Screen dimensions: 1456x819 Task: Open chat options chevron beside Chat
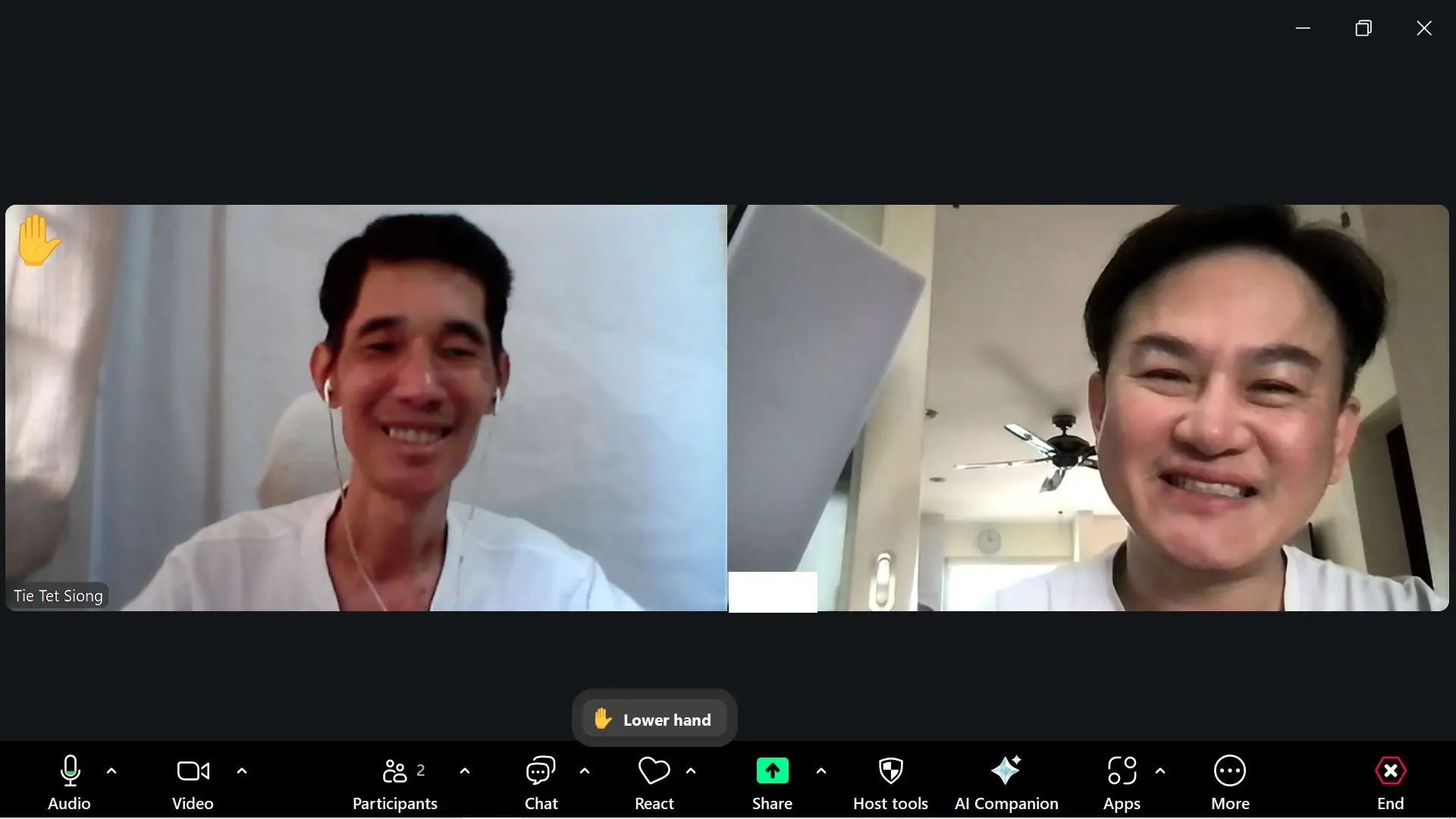[585, 771]
